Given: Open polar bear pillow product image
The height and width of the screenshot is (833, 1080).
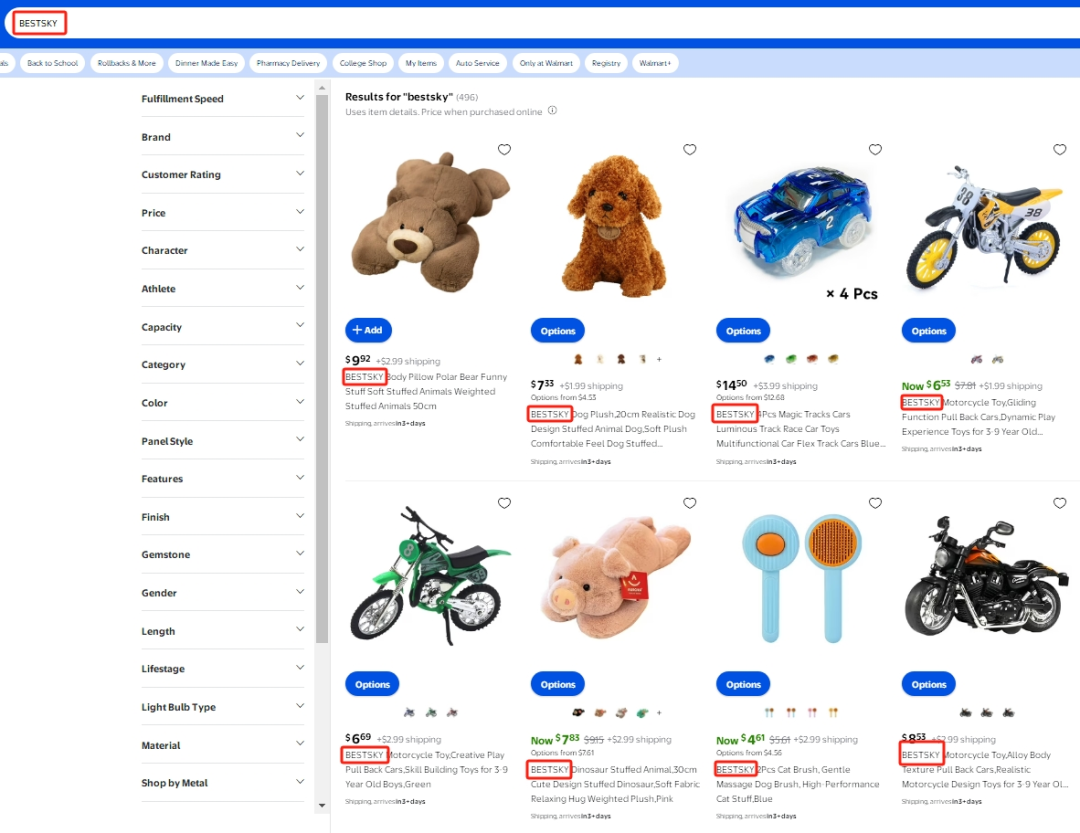Looking at the screenshot, I should (431, 224).
